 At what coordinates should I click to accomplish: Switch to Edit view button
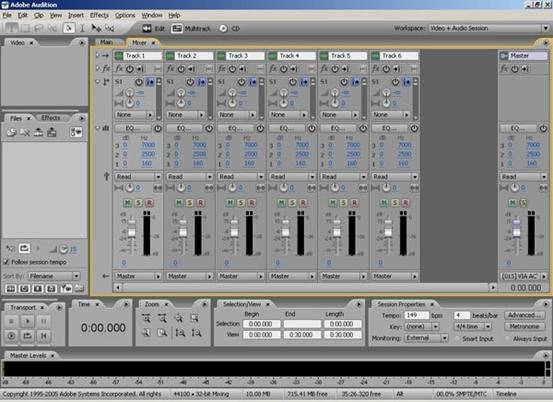pos(153,29)
